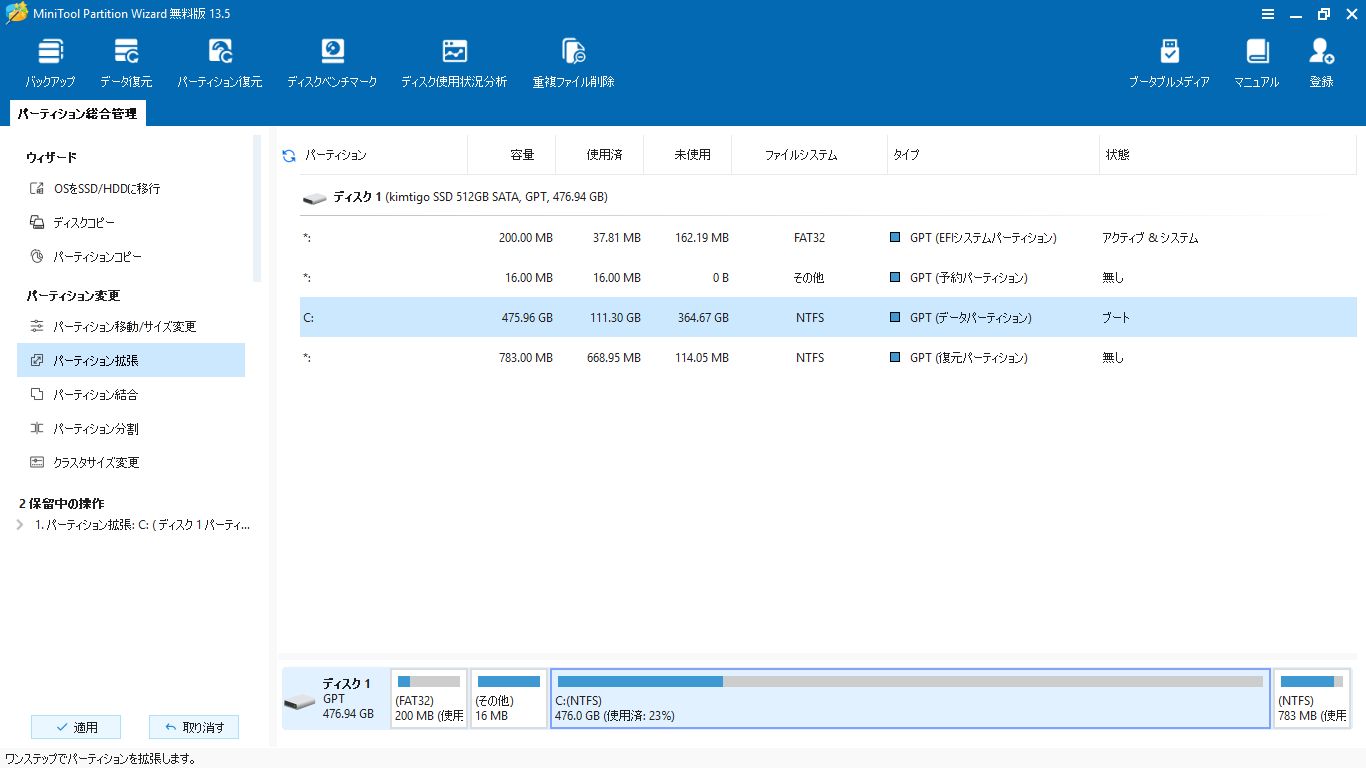Refresh the partition list with the refresh icon
Screen dimensions: 1366x768
click(289, 155)
